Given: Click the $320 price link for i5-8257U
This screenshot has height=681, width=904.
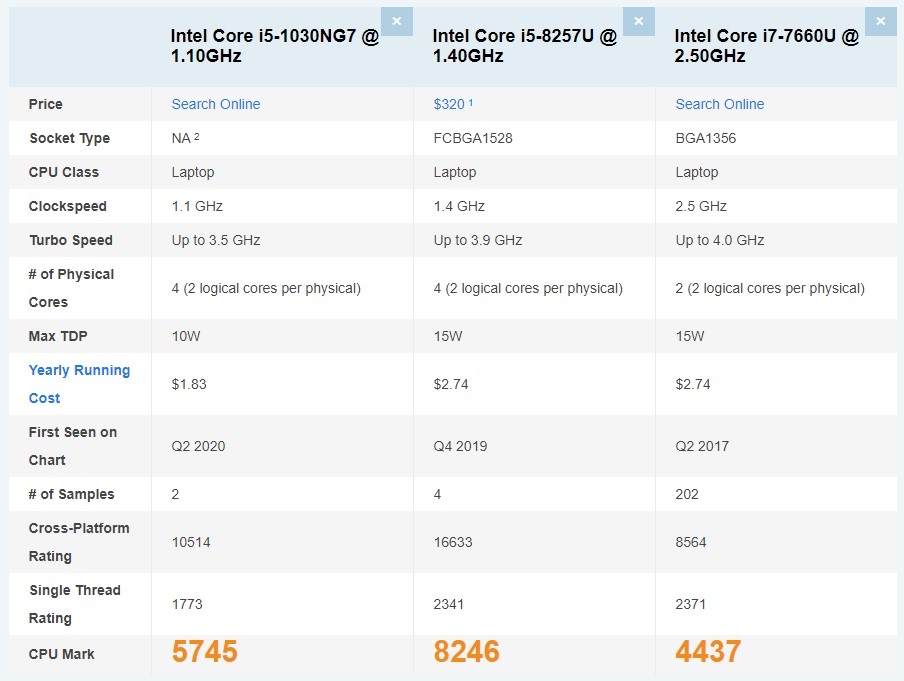Looking at the screenshot, I should click(x=447, y=104).
